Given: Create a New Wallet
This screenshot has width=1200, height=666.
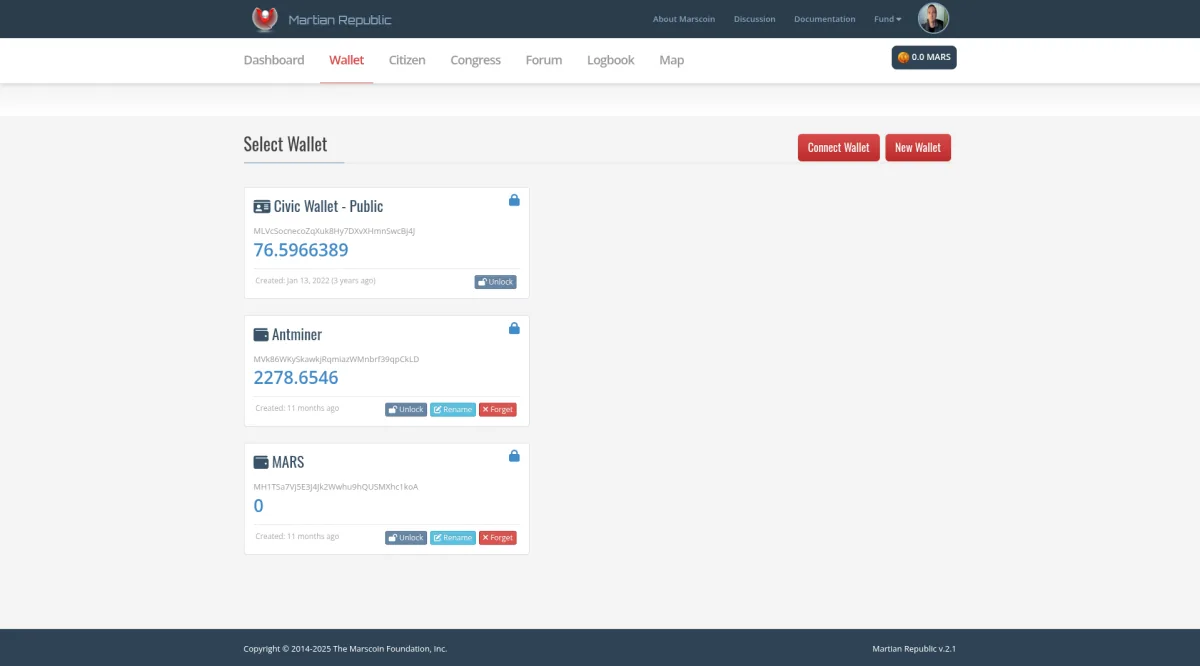Looking at the screenshot, I should click(917, 147).
